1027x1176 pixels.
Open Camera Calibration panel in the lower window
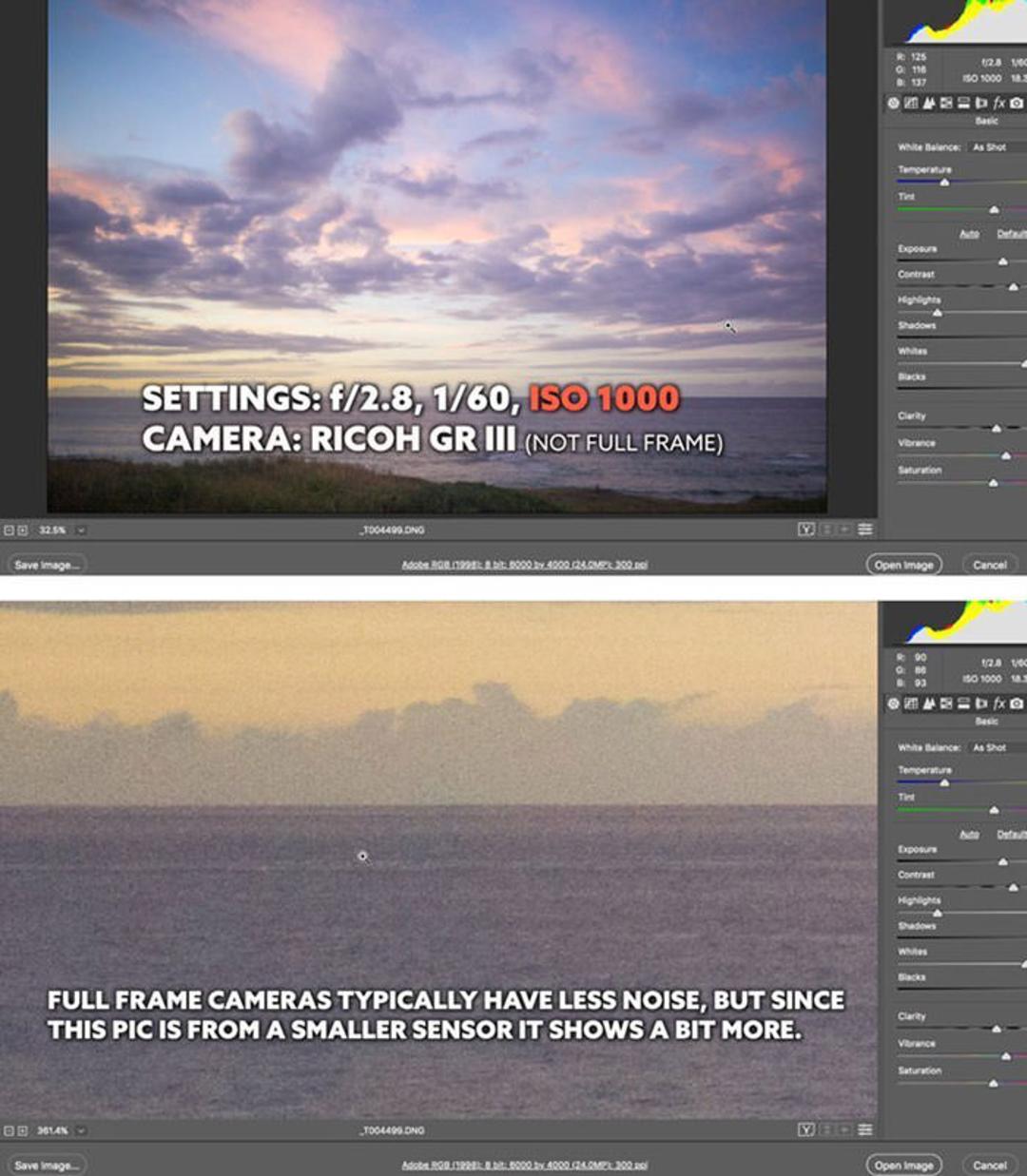point(1017,704)
